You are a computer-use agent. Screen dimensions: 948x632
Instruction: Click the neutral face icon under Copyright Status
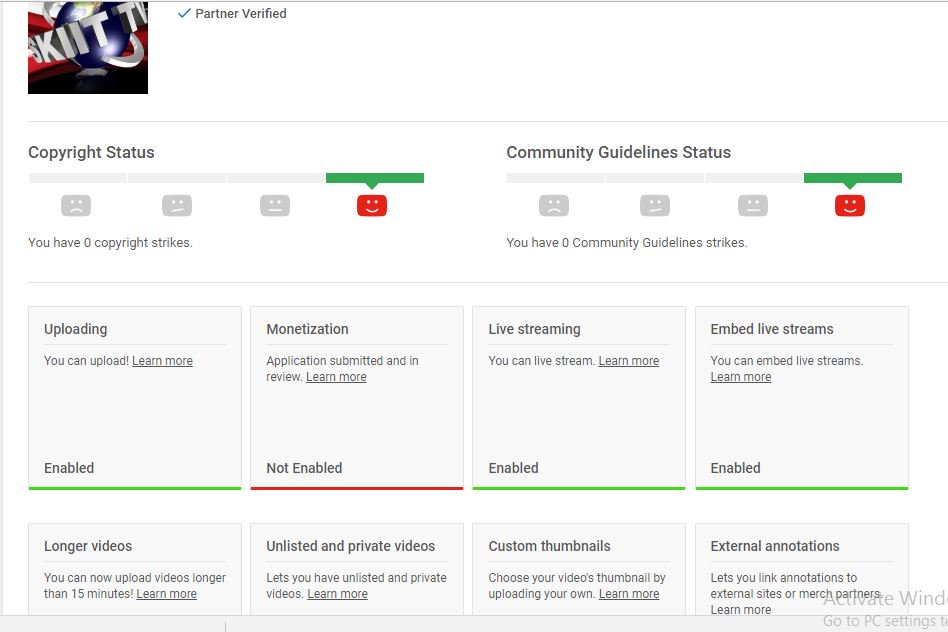(x=275, y=206)
